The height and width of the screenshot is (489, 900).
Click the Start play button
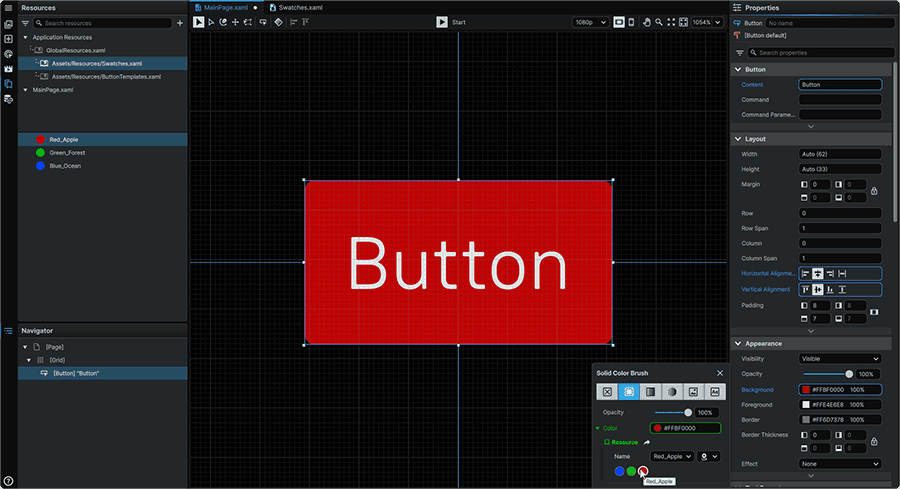[441, 22]
